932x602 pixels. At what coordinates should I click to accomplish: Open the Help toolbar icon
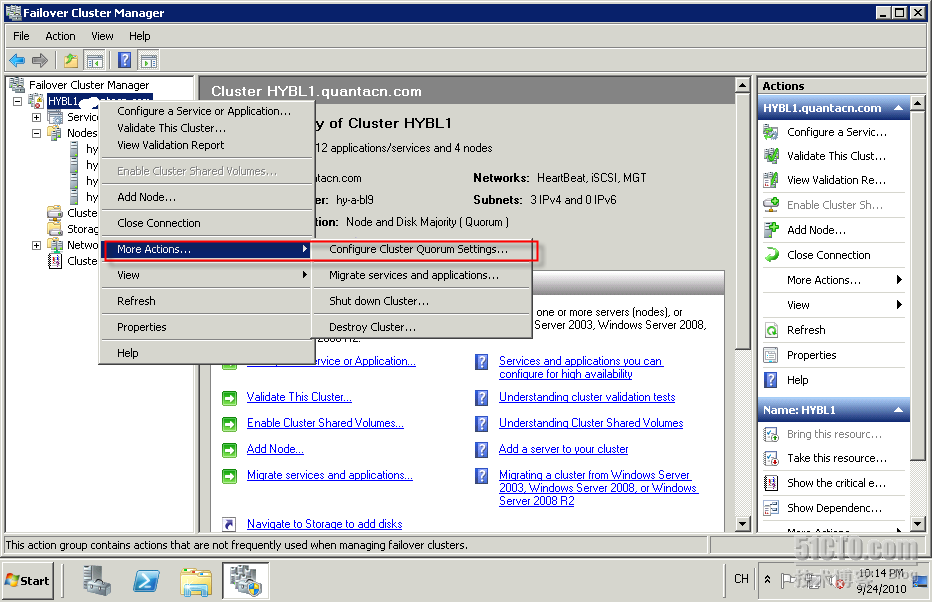point(124,60)
